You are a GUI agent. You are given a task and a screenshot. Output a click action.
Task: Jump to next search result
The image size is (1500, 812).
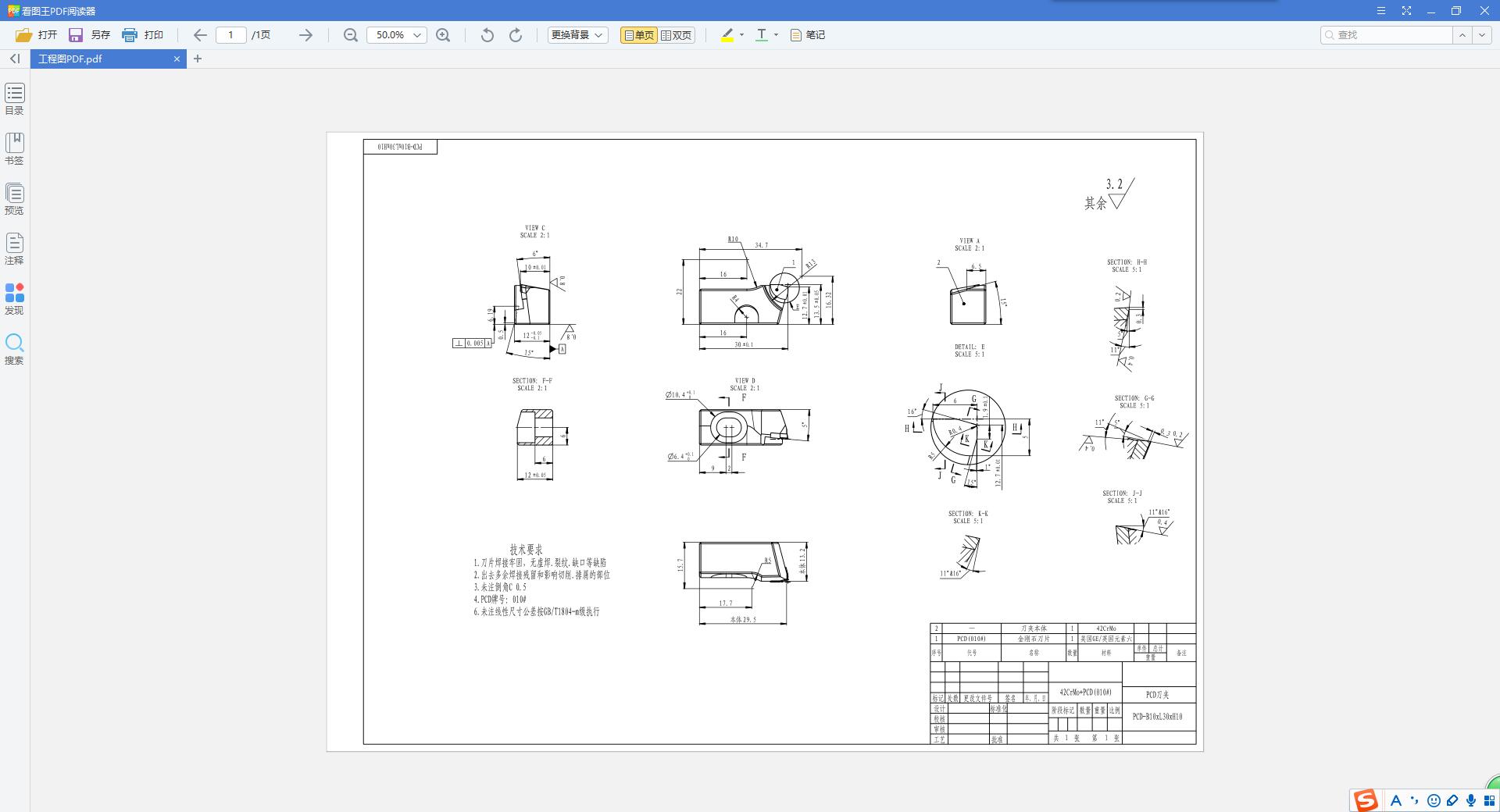coord(1482,35)
